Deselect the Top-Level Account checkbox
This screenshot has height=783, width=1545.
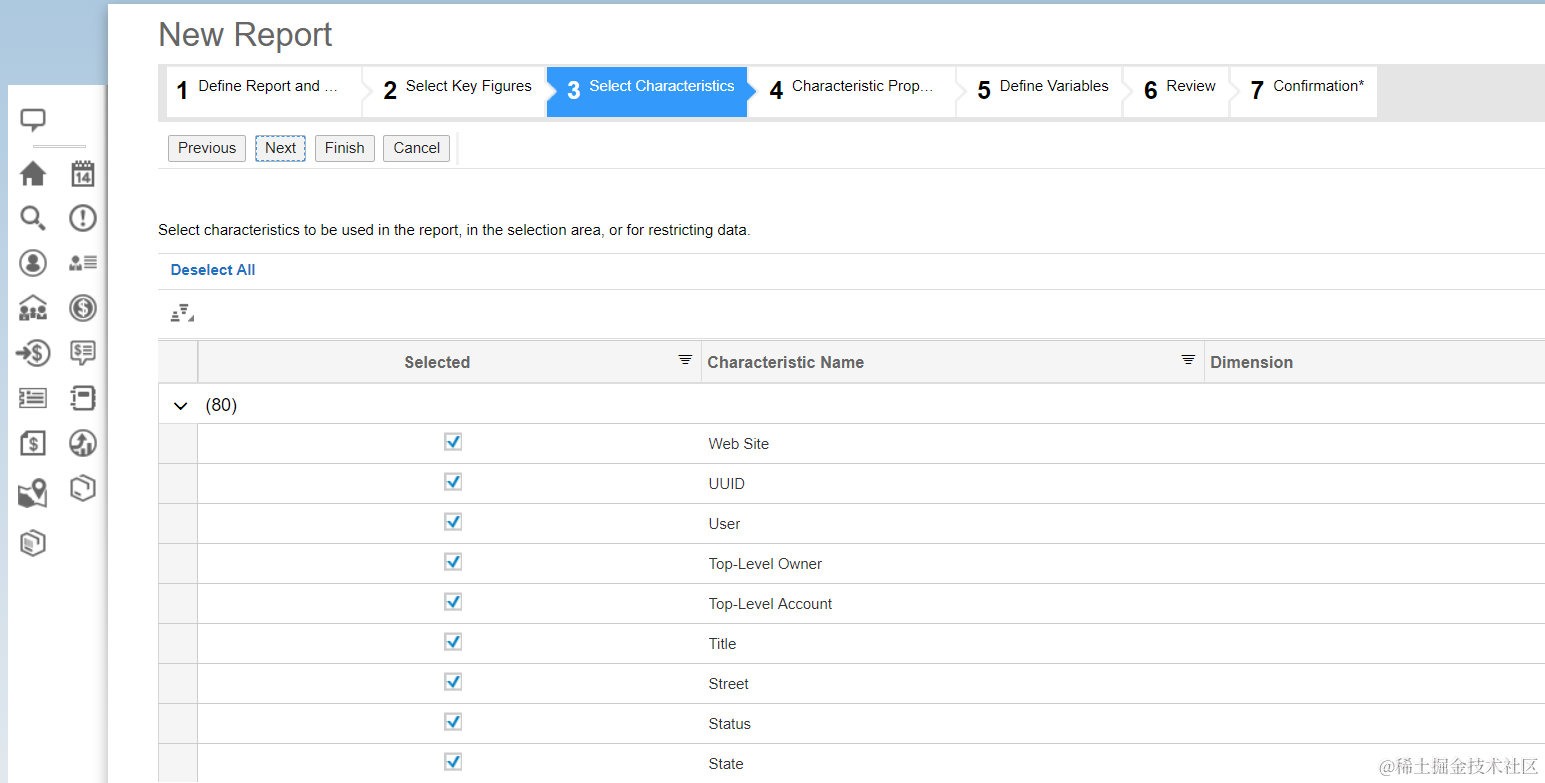453,602
